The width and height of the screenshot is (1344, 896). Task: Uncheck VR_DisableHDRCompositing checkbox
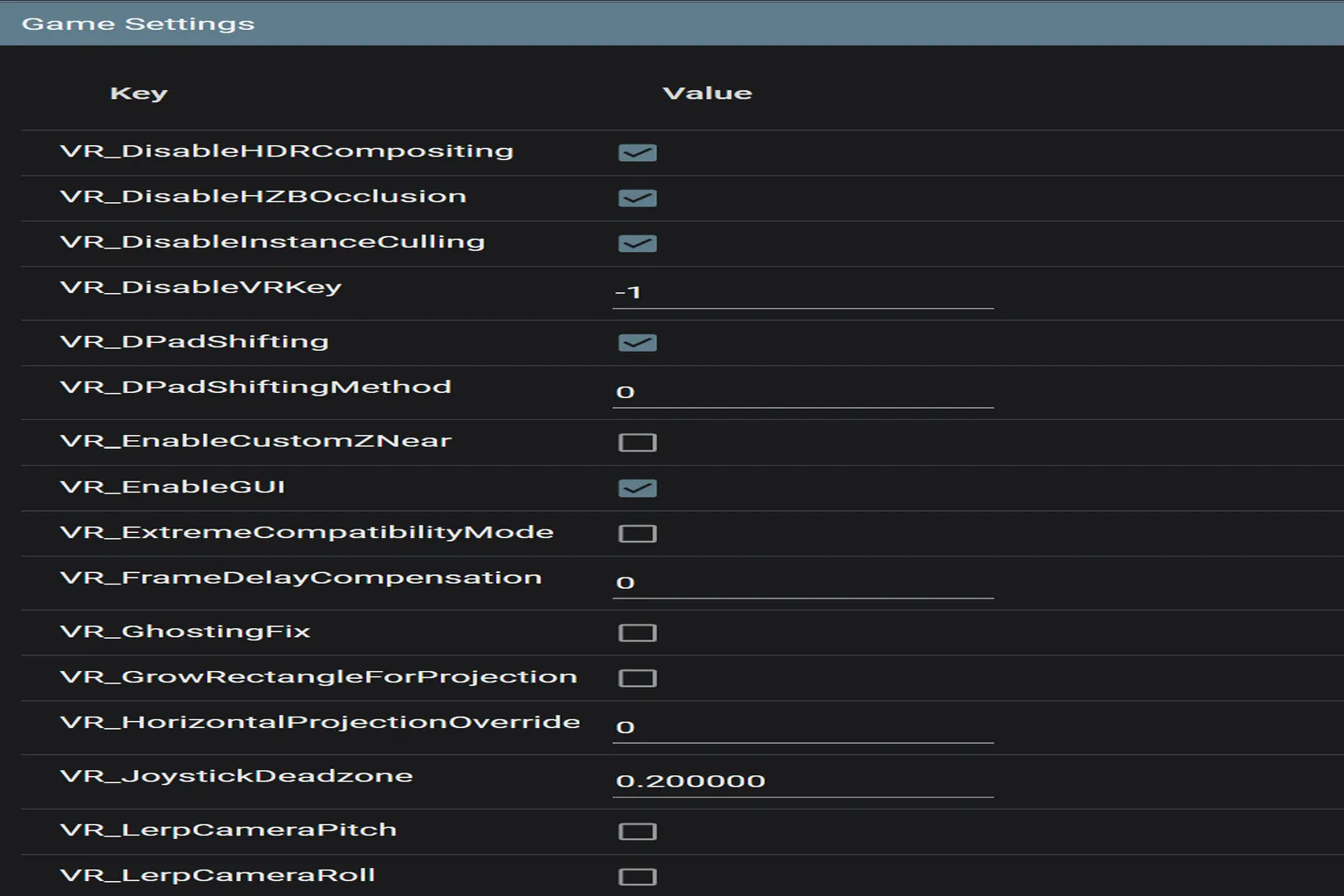pos(637,153)
